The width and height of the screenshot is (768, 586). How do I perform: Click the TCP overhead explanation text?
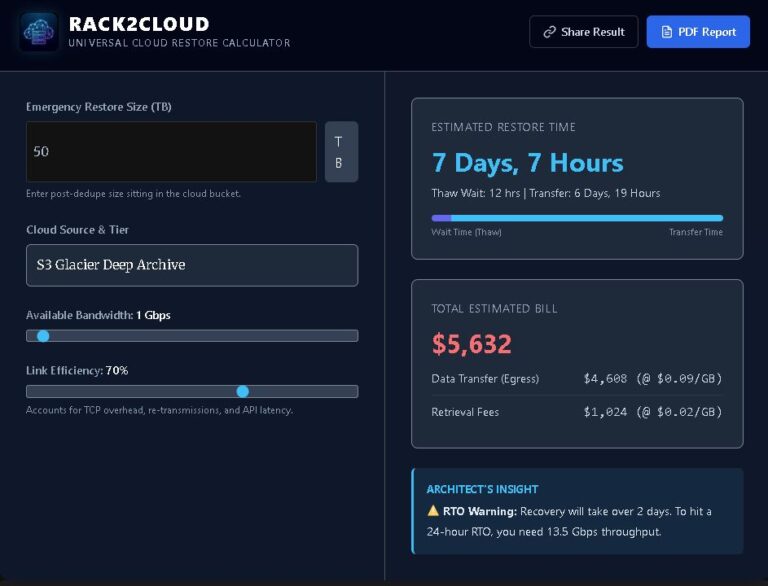pos(159,410)
